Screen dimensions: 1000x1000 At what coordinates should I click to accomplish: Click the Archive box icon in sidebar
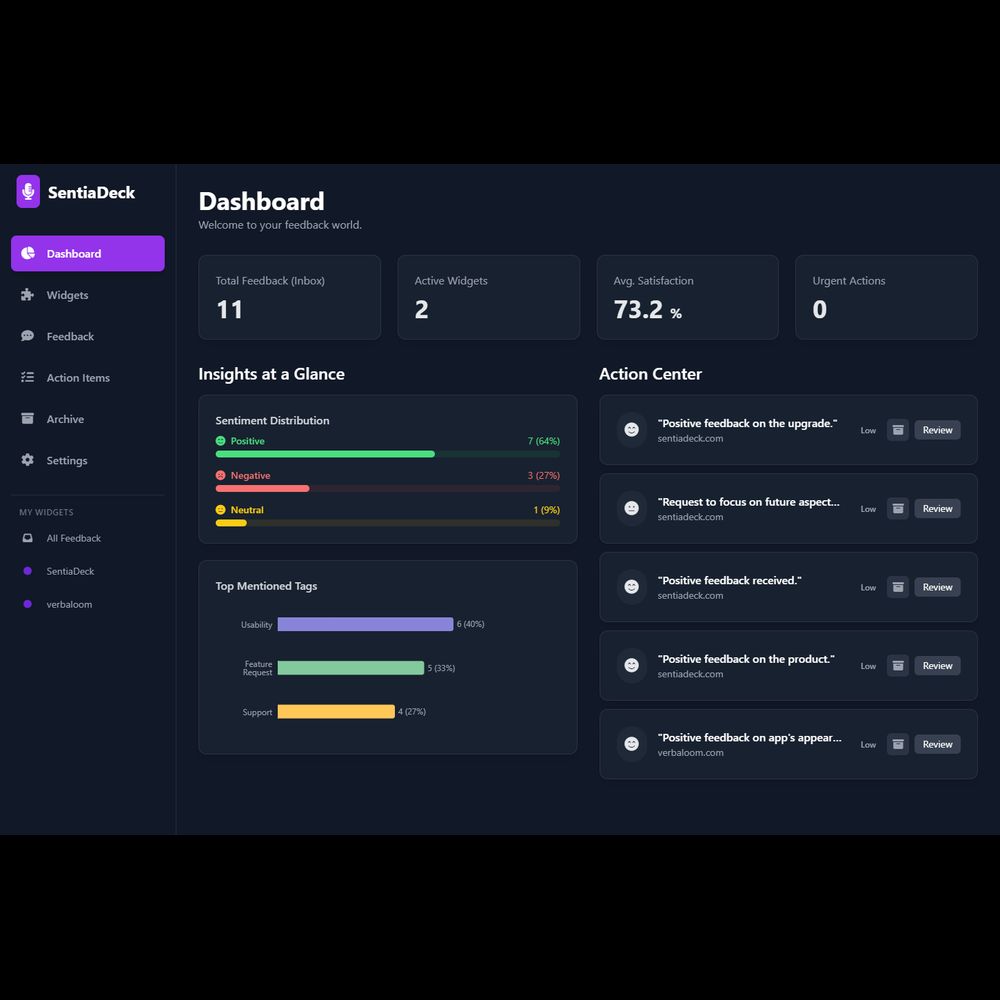[27, 419]
